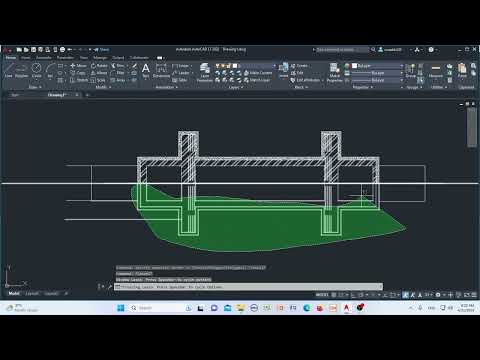The width and height of the screenshot is (480, 360).
Task: Click the search command box in title bar
Action: 341,50
